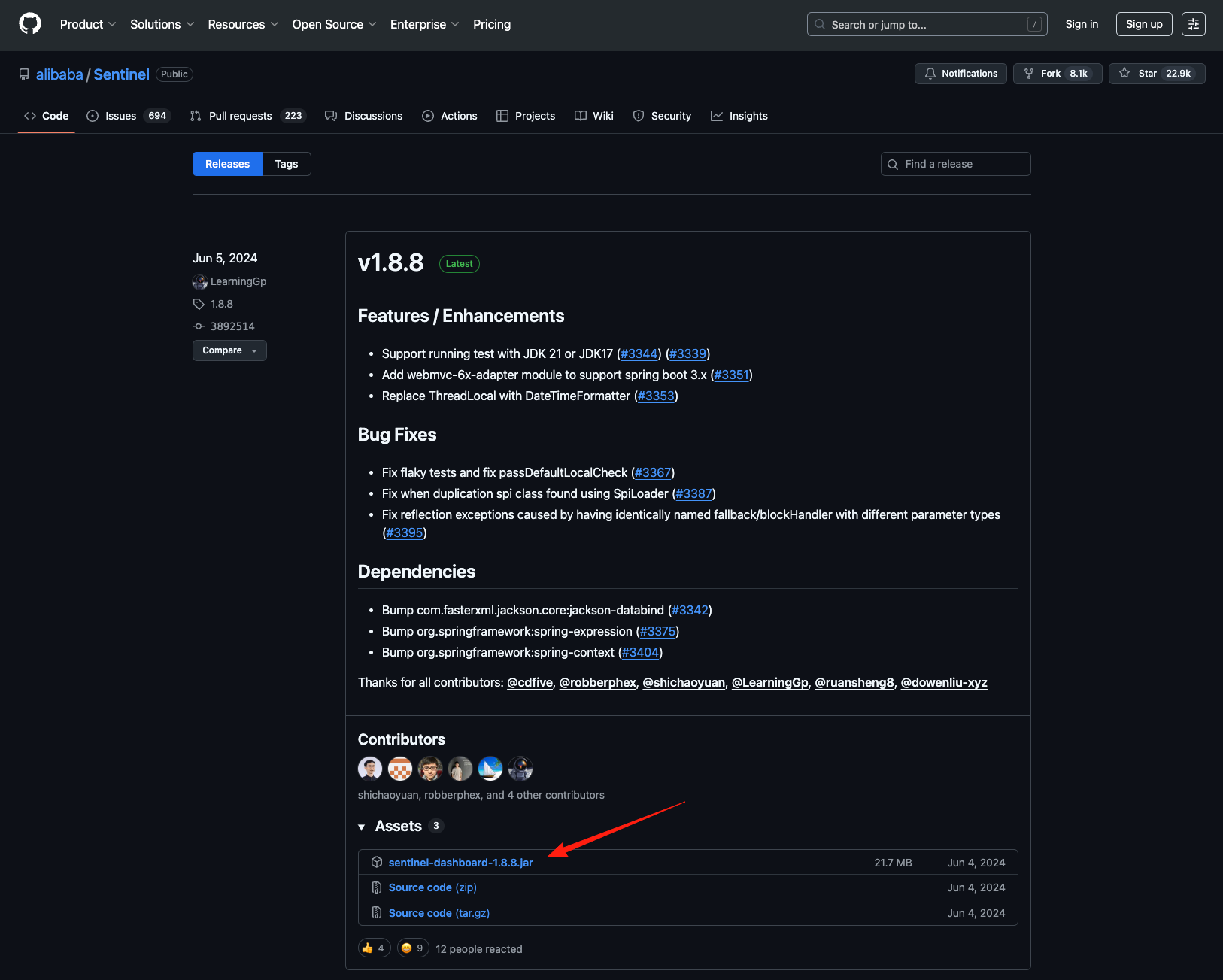Image resolution: width=1223 pixels, height=980 pixels.
Task: Open the 1.8.8 tag link
Action: point(222,304)
